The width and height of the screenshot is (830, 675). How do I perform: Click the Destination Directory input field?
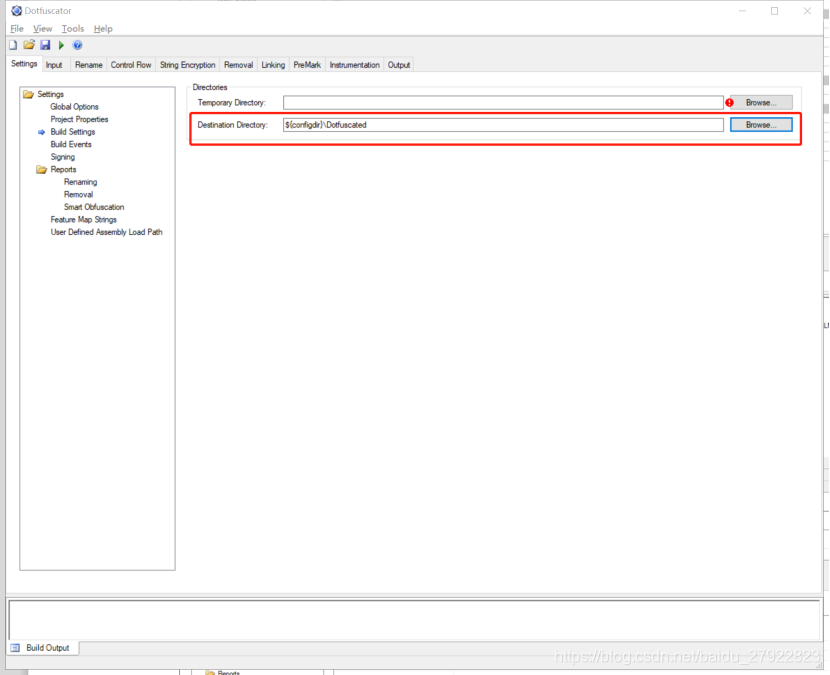tap(503, 125)
